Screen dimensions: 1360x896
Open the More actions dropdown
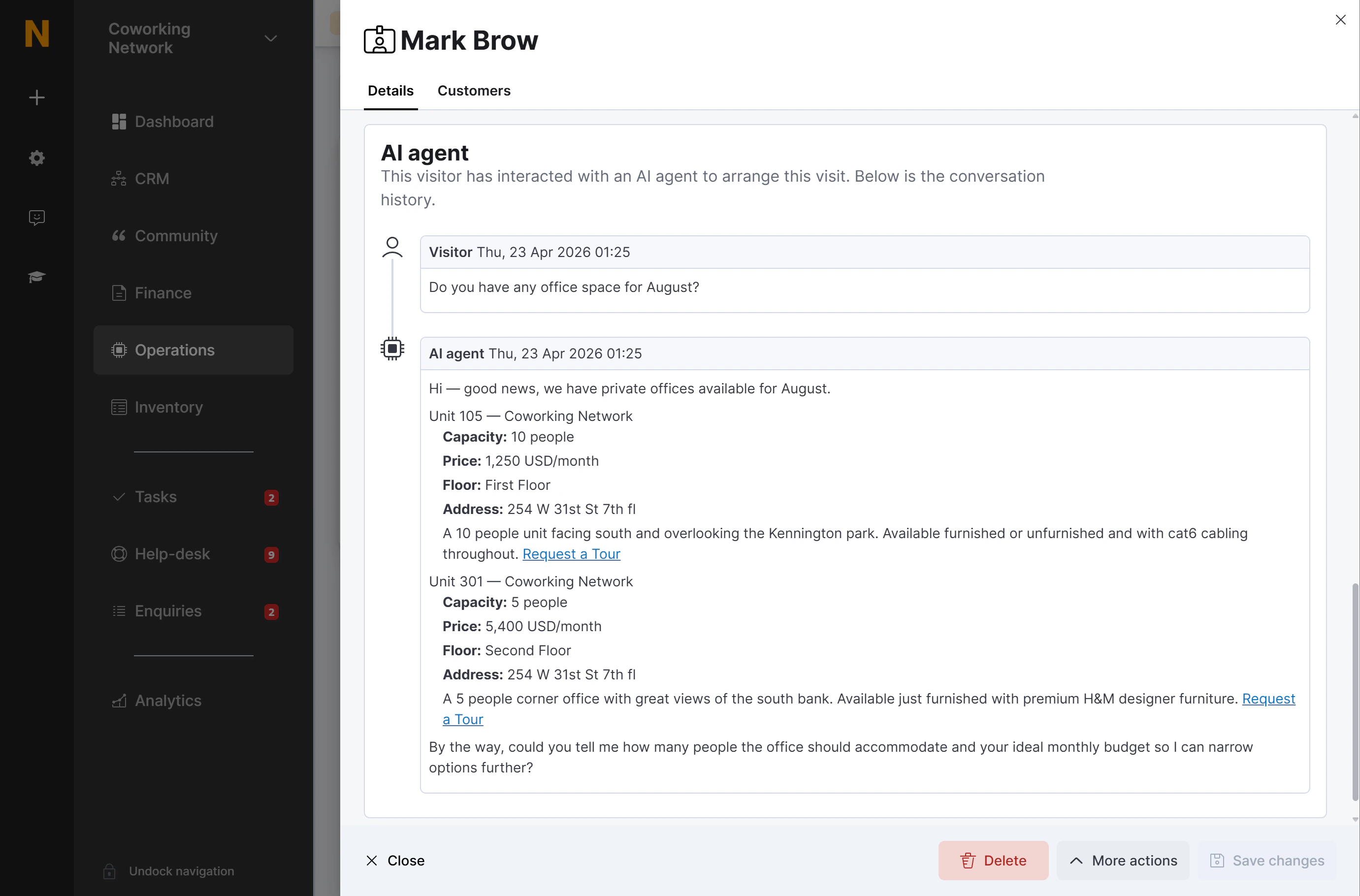coord(1122,860)
